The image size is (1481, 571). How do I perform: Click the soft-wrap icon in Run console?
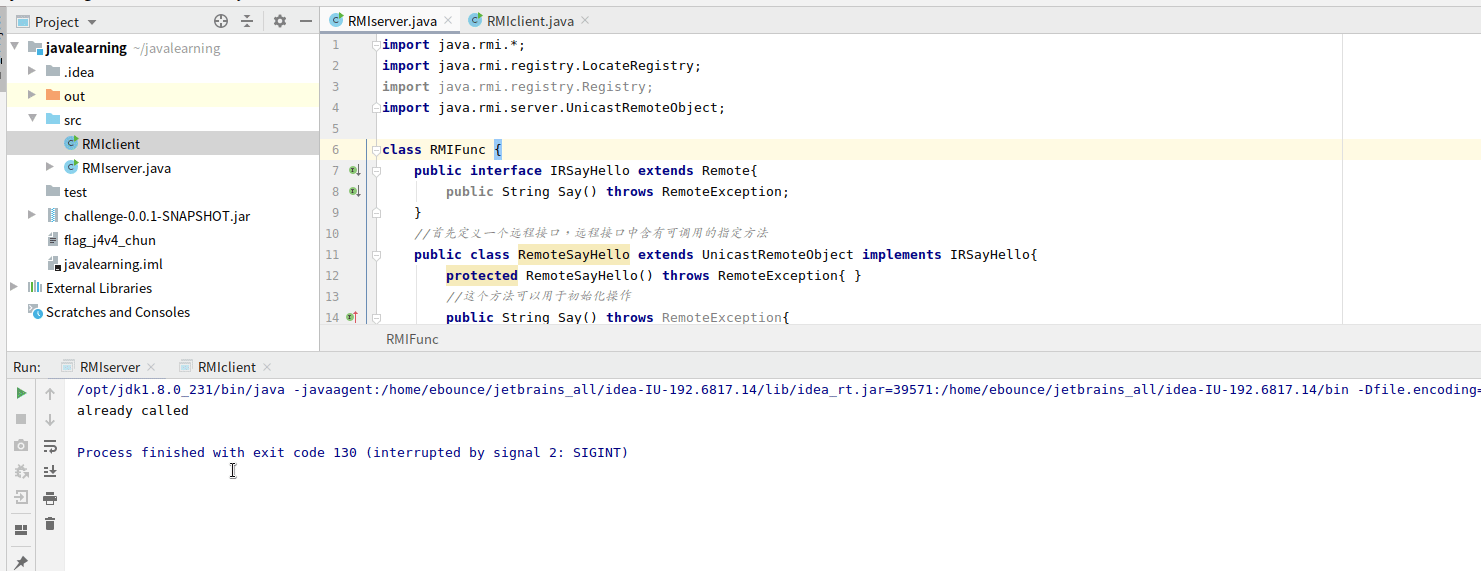50,446
